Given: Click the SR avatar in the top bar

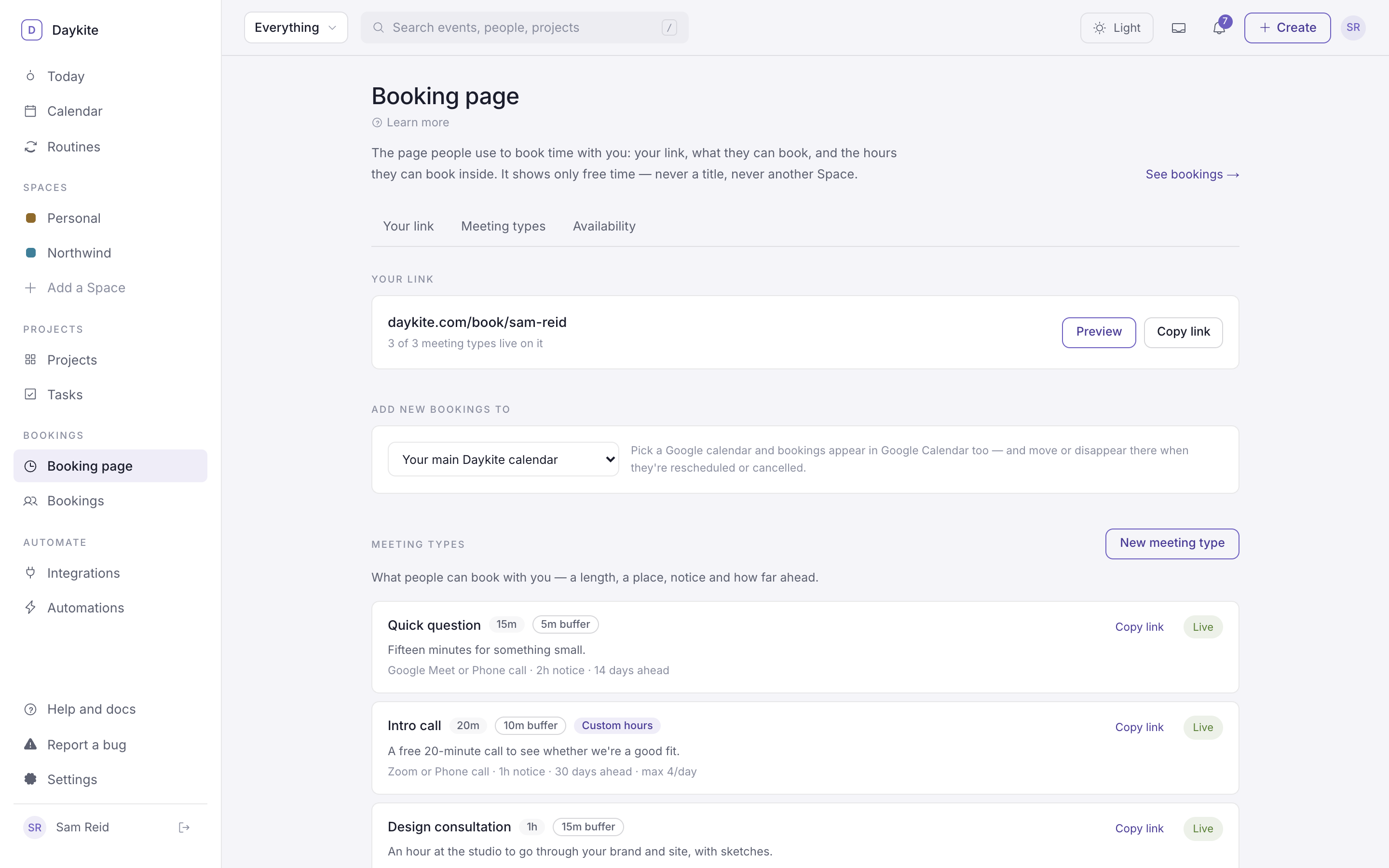Looking at the screenshot, I should coord(1353,27).
